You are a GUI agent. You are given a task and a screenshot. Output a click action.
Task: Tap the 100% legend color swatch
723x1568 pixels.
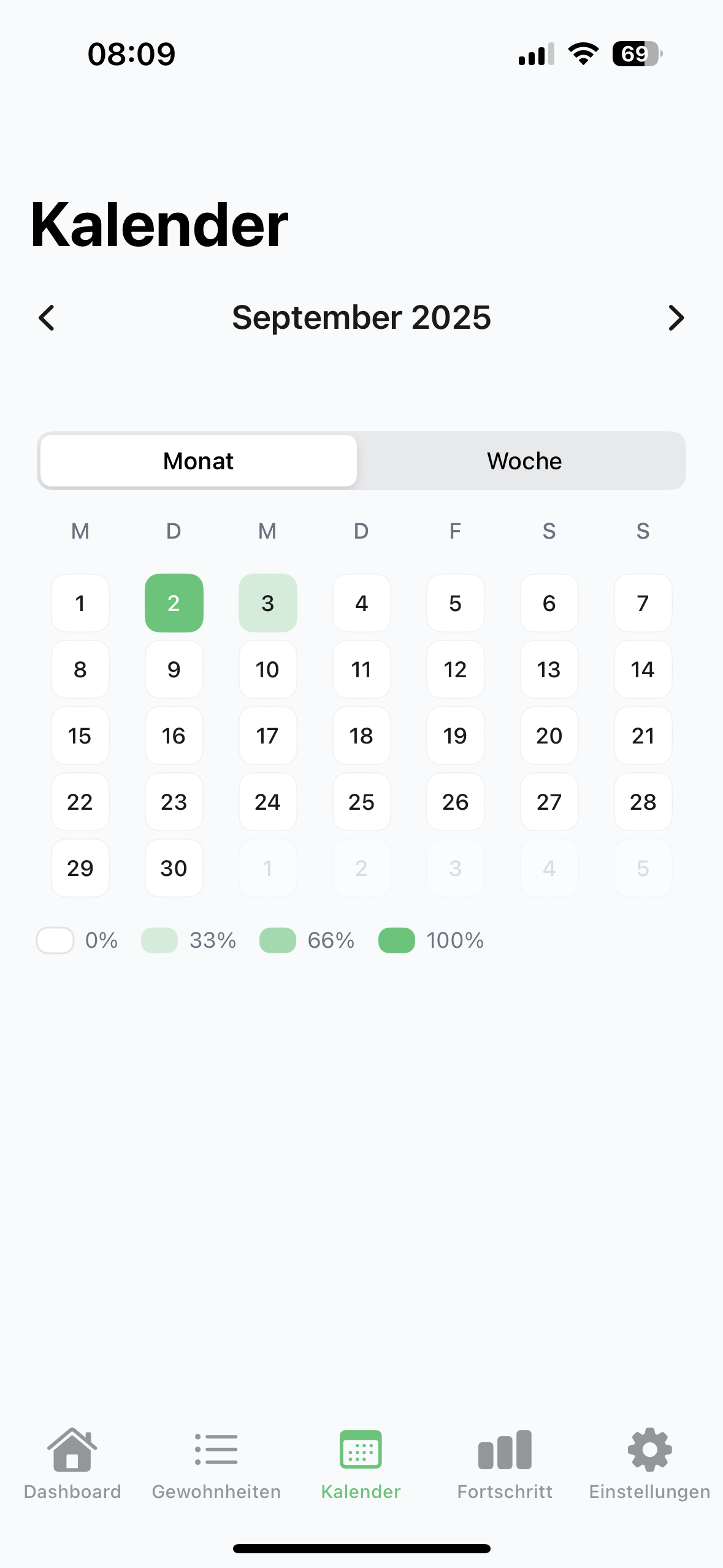[397, 940]
